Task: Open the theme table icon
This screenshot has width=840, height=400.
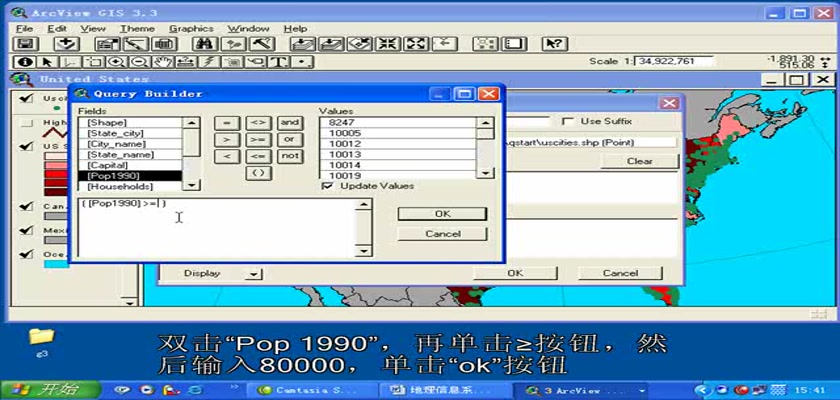Action: click(x=164, y=44)
